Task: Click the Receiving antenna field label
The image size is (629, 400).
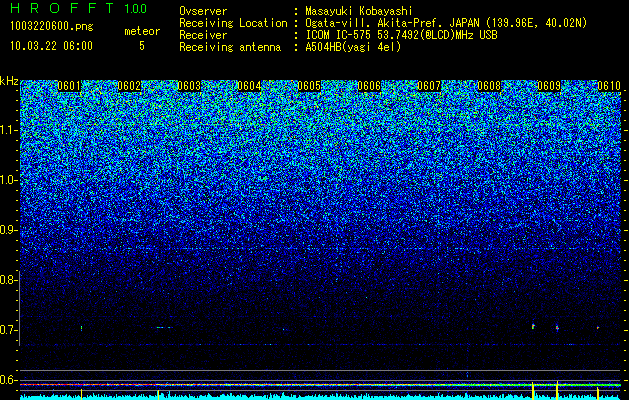Action: [x=230, y=47]
